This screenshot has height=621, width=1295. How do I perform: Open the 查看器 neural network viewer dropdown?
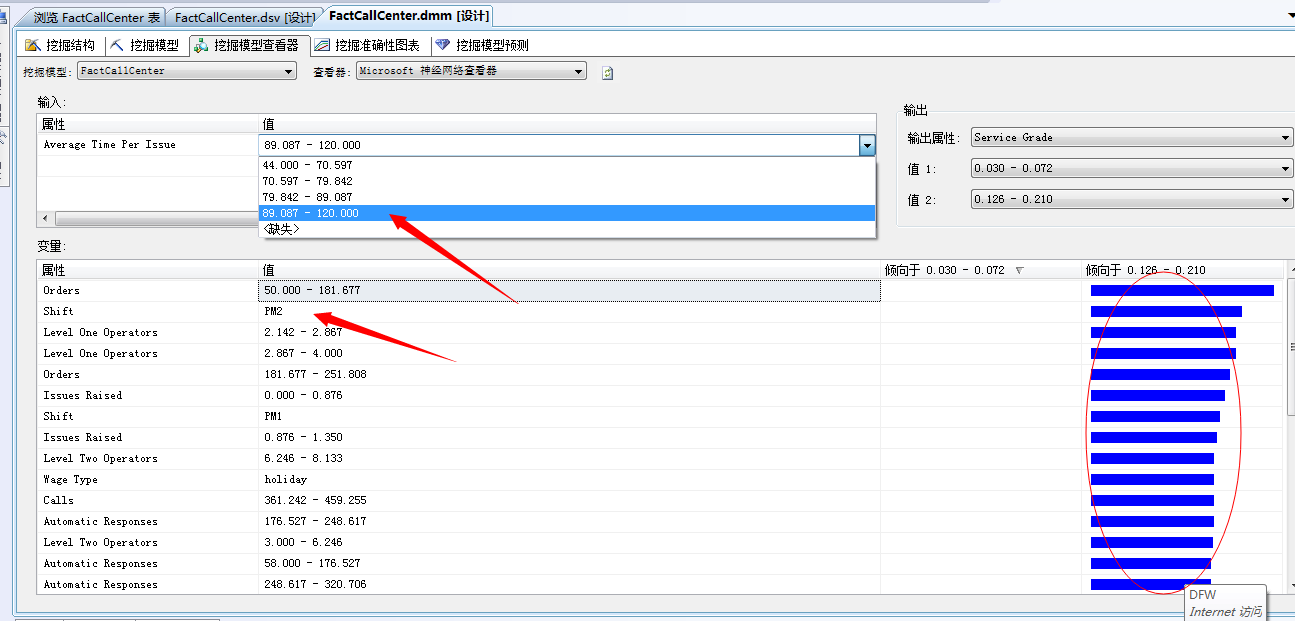pos(471,71)
